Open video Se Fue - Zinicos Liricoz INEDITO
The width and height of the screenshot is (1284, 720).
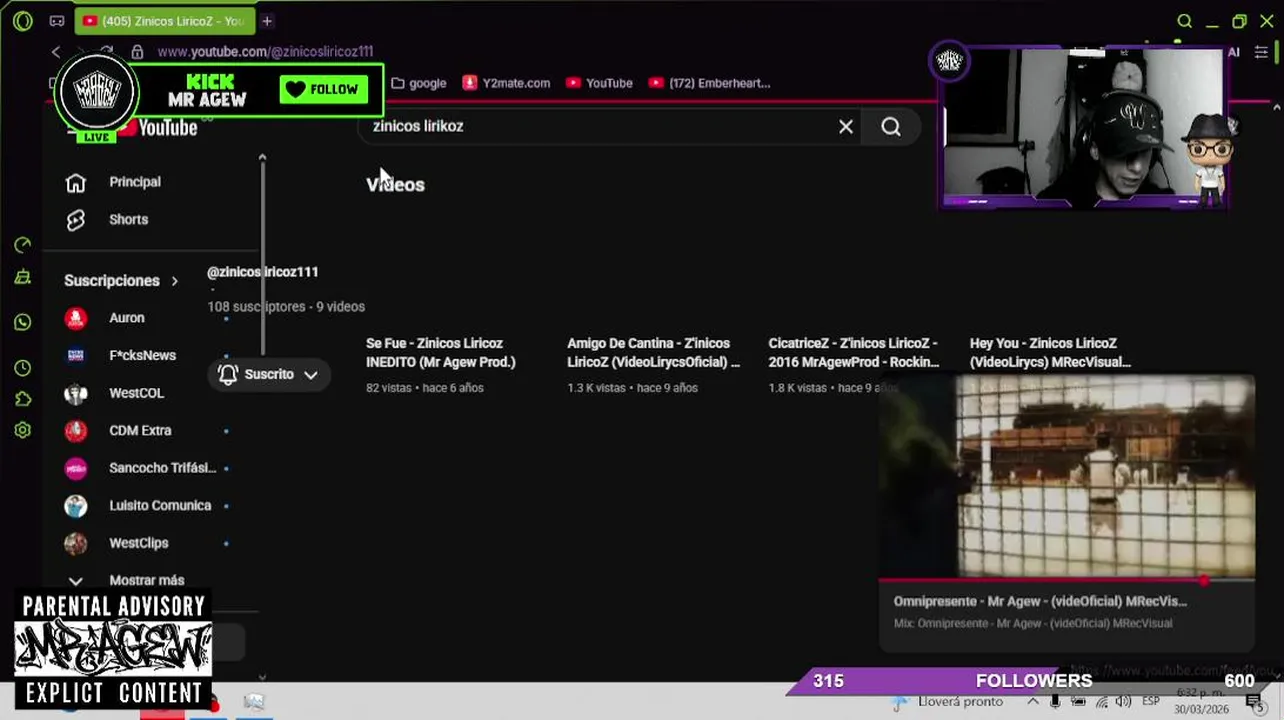[x=441, y=353]
